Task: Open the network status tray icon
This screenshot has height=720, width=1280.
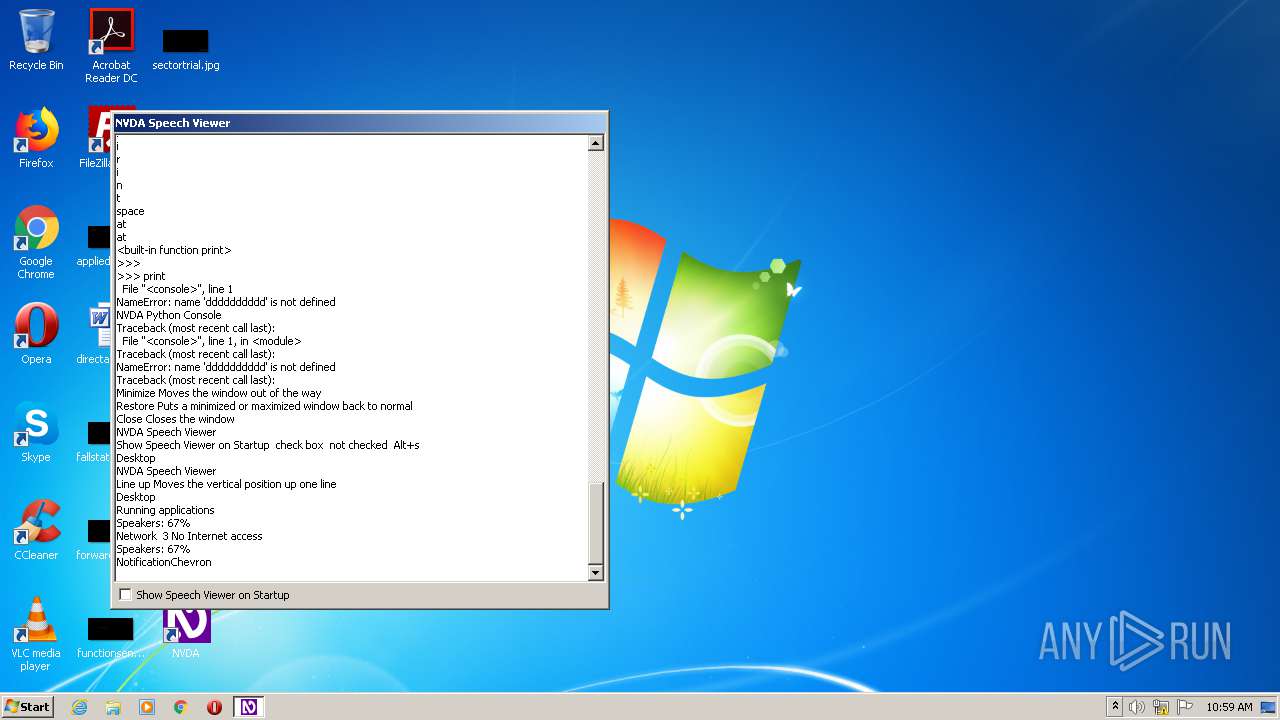Action: coord(1161,707)
